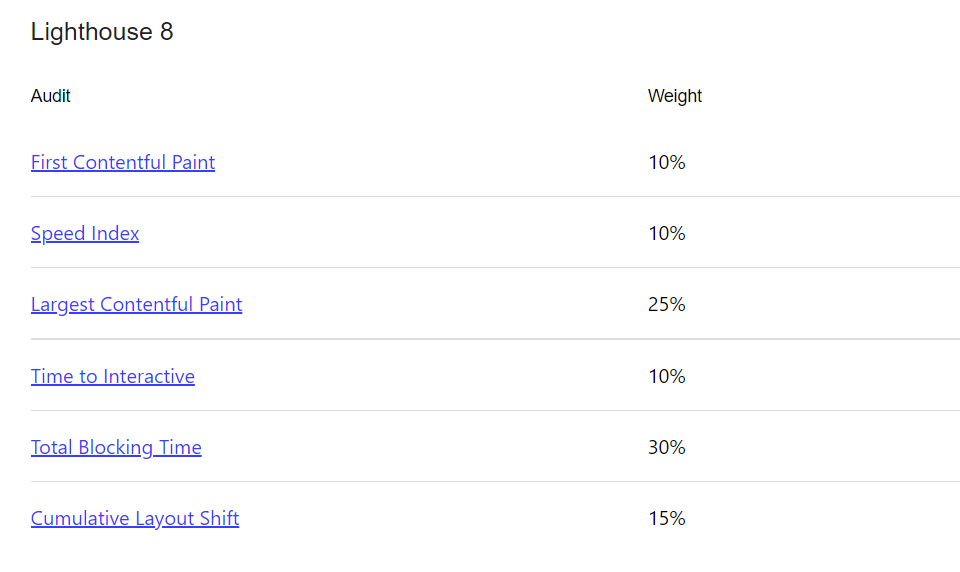
Task: Open the First Contentful Paint link
Action: (123, 162)
